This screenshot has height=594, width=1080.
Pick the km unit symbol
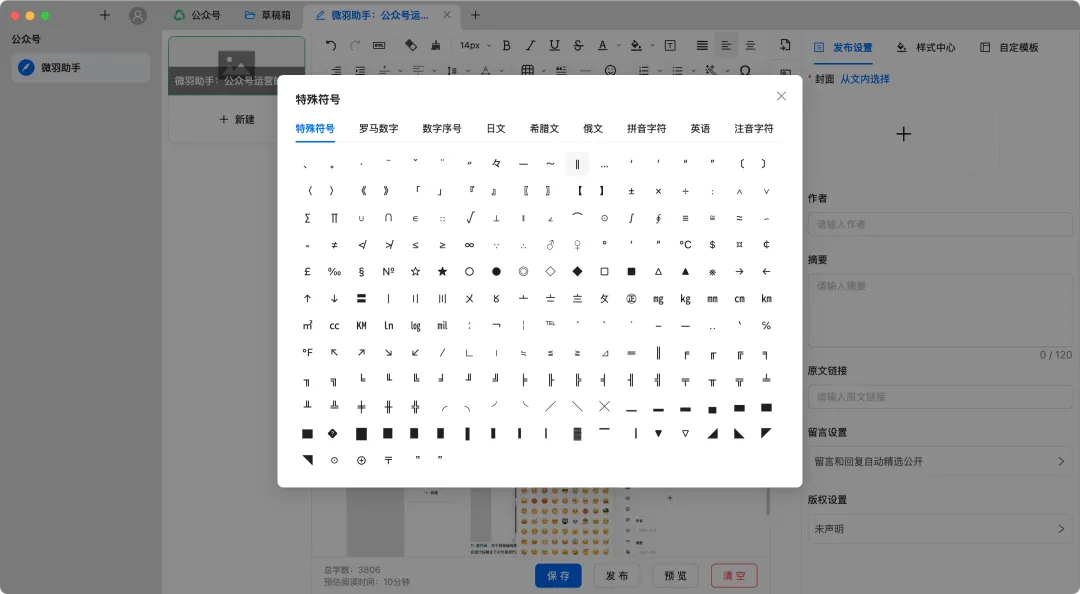coord(766,298)
